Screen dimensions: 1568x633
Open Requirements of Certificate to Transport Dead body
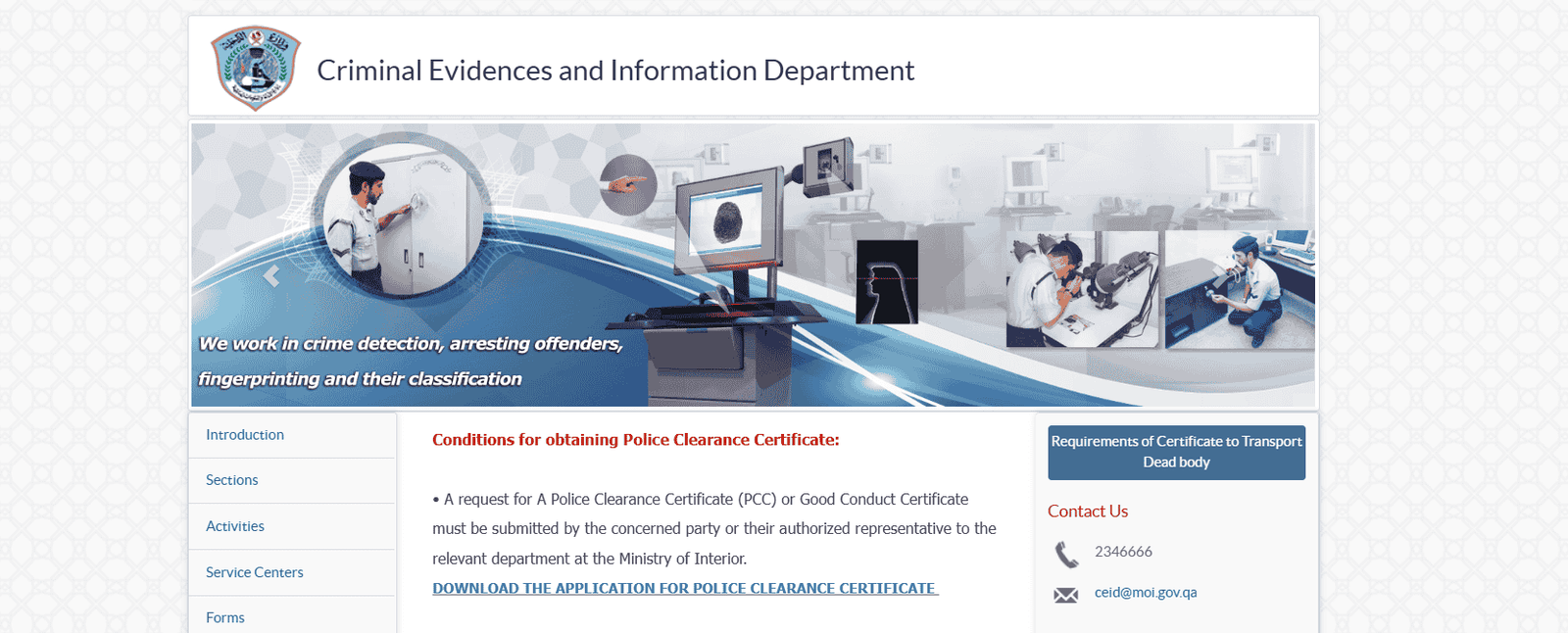coord(1176,452)
